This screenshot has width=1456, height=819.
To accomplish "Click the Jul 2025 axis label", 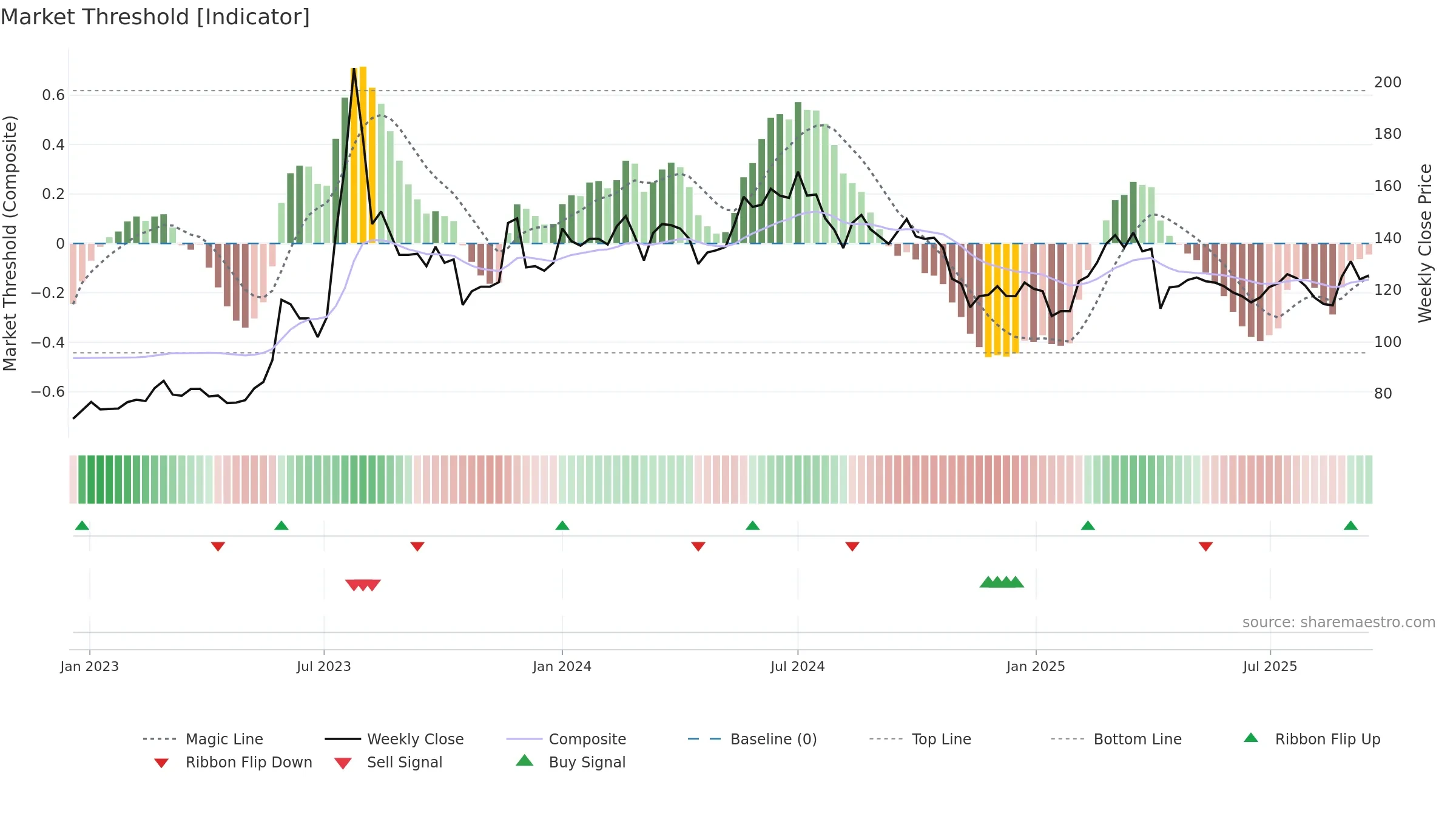I will pos(1270,666).
